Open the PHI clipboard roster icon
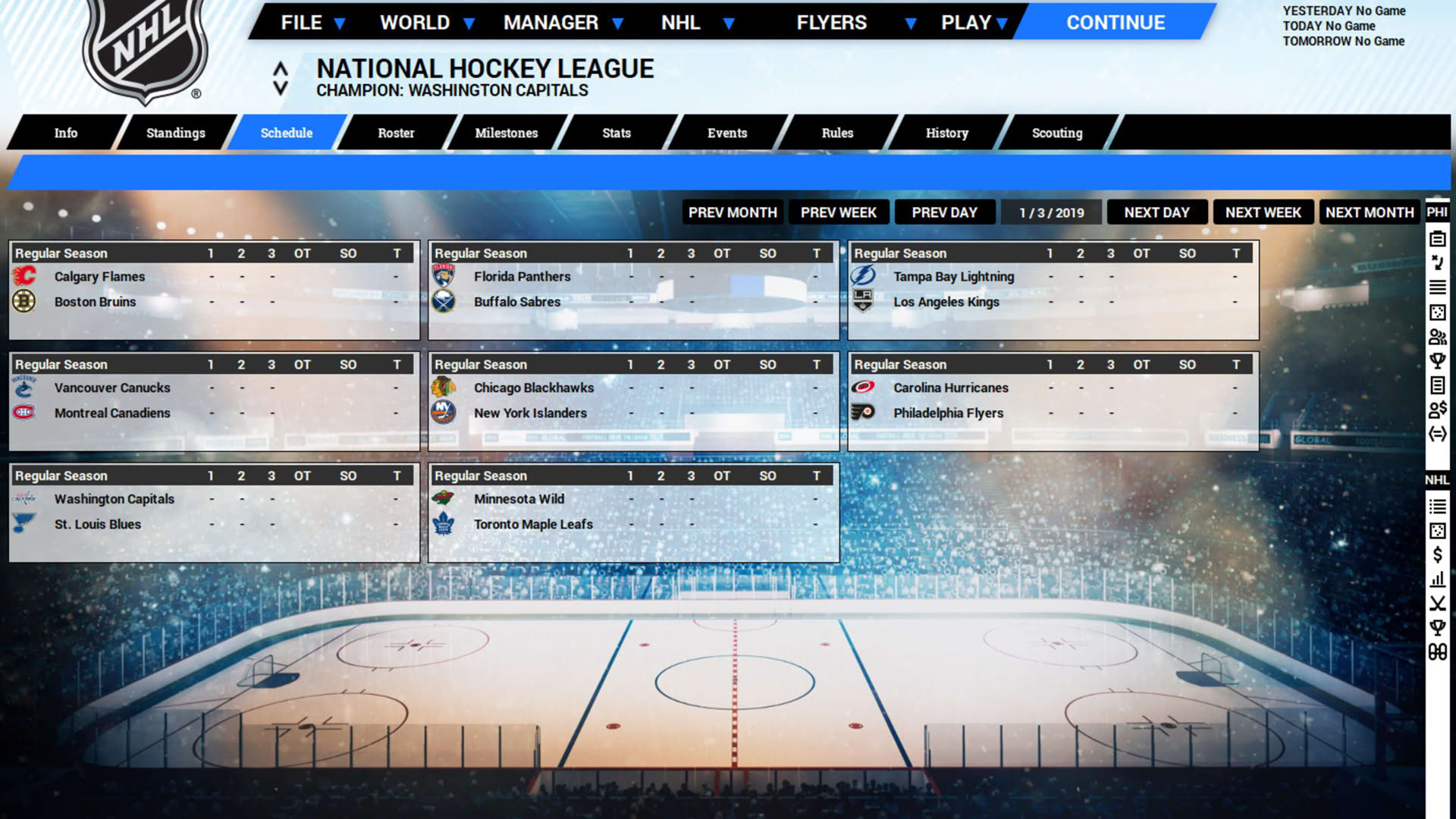The width and height of the screenshot is (1456, 819). point(1437,239)
